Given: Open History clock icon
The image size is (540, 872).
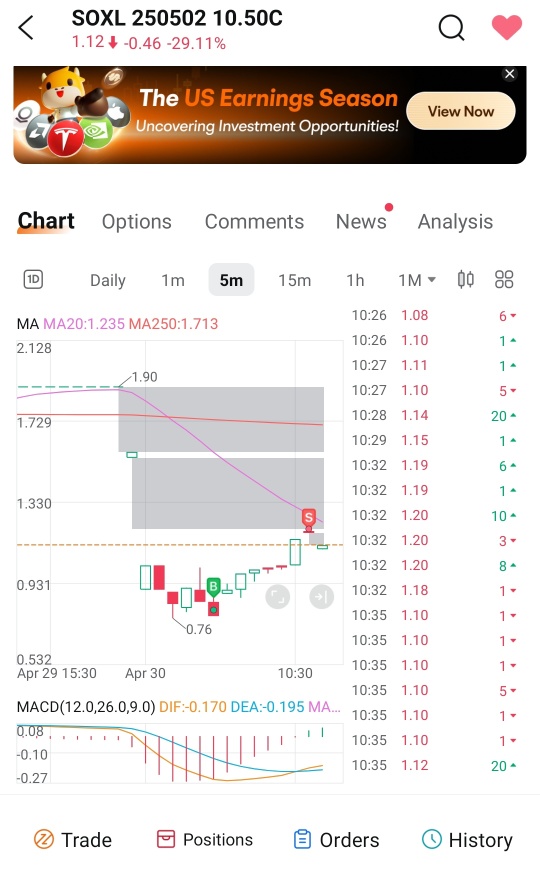Looking at the screenshot, I should coord(432,839).
